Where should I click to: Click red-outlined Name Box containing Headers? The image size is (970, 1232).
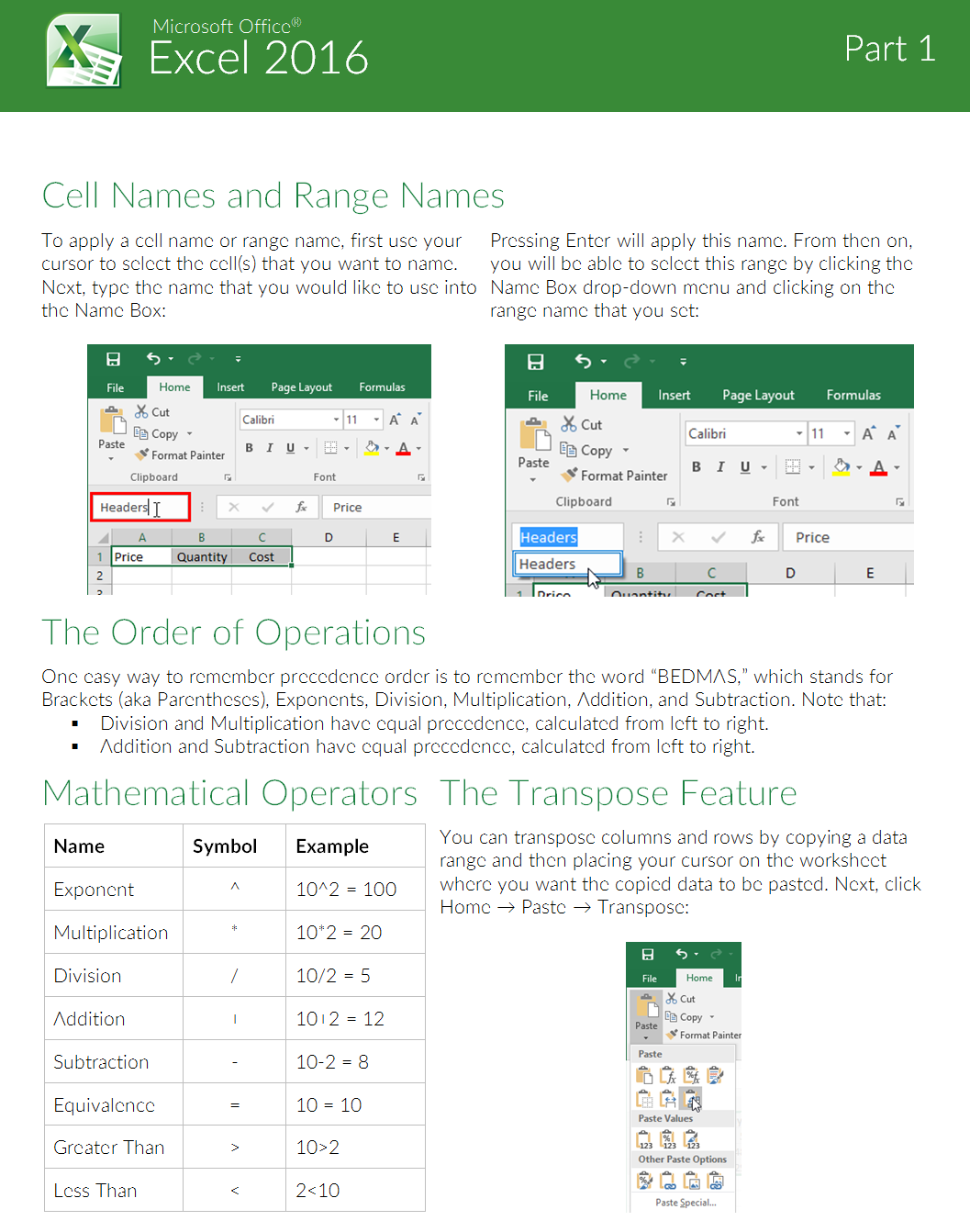(140, 507)
